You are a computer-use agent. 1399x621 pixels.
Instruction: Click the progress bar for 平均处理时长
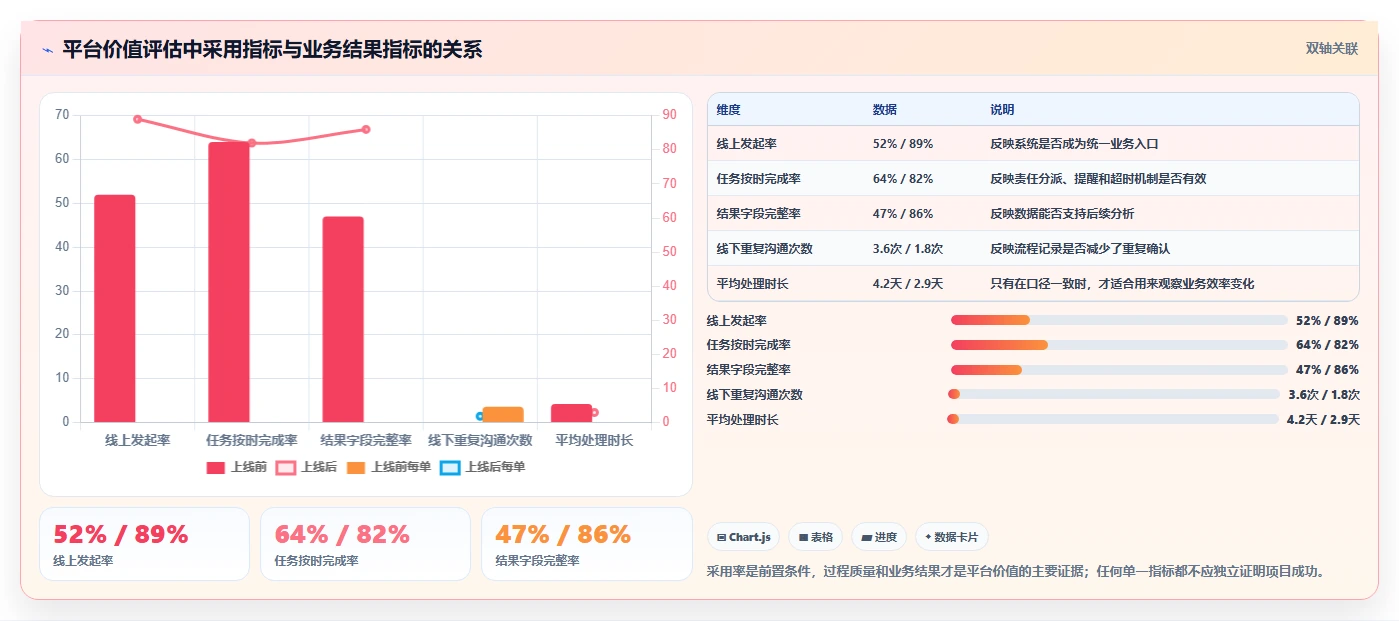1113,419
